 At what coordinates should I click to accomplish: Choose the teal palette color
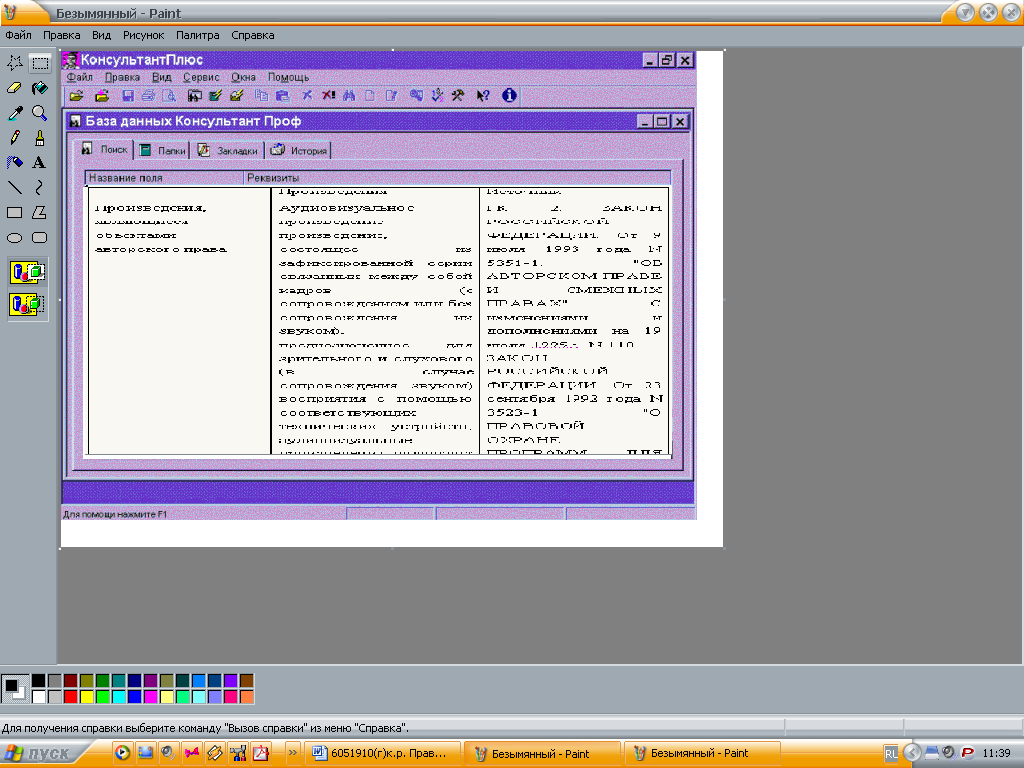[118, 681]
